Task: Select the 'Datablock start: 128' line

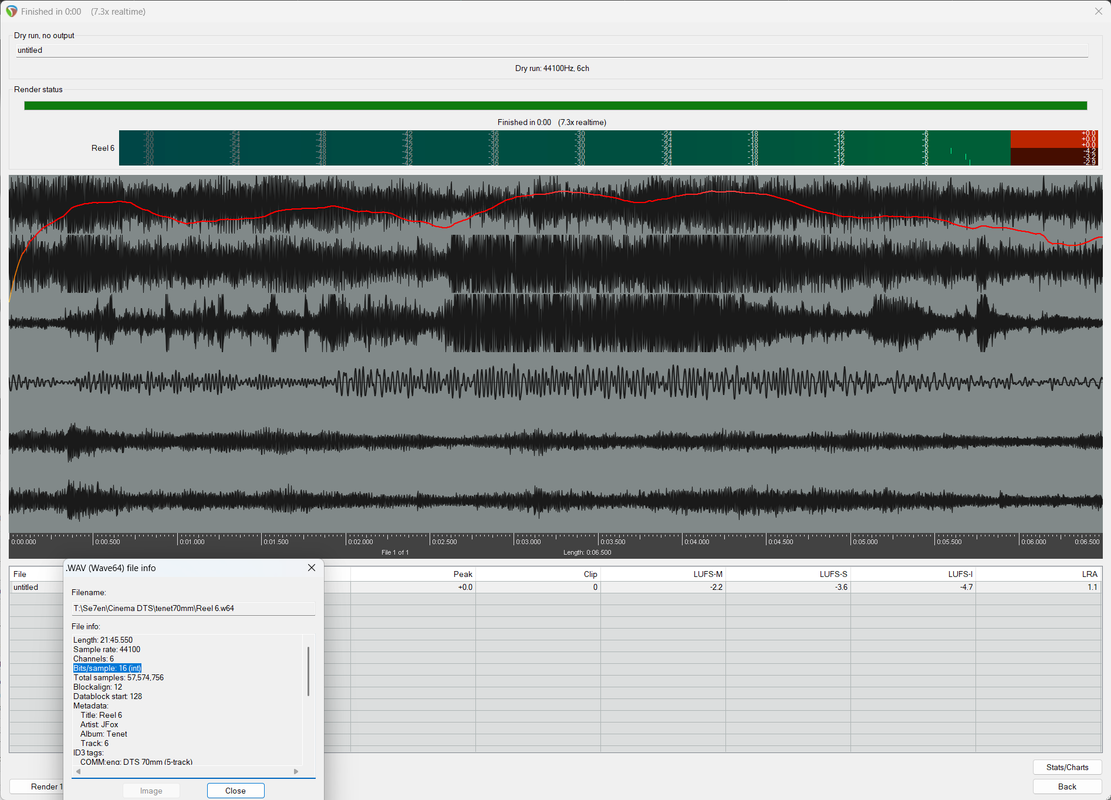Action: (108, 697)
